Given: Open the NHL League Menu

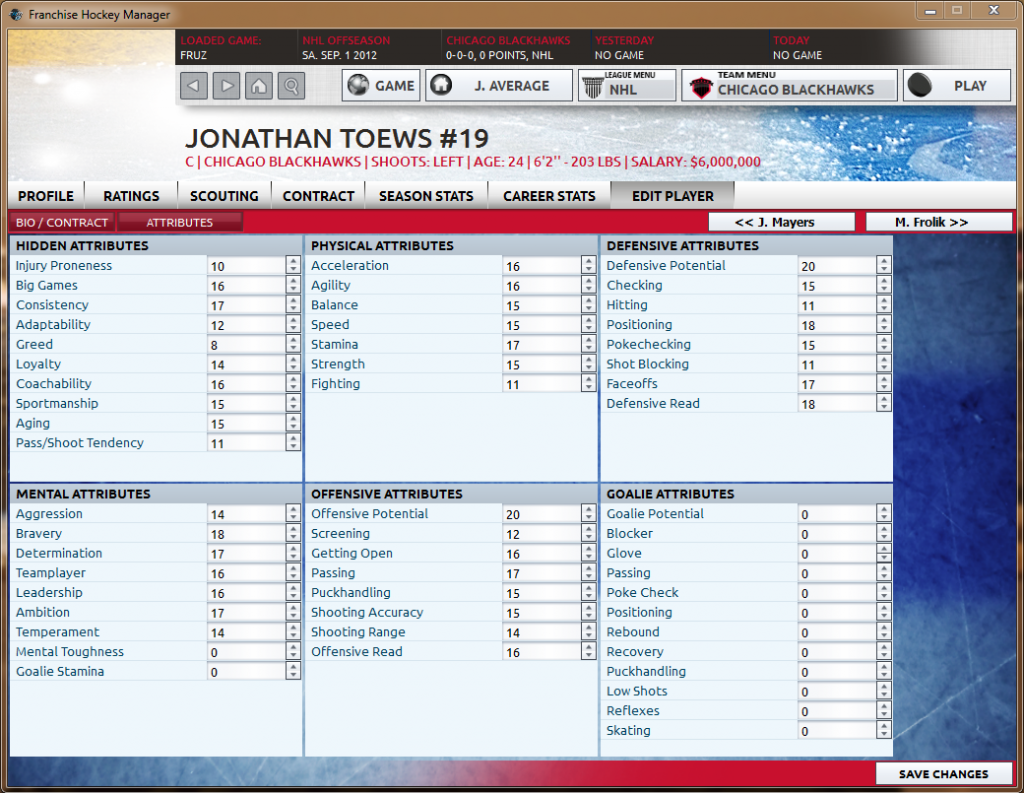Looking at the screenshot, I should [x=626, y=85].
